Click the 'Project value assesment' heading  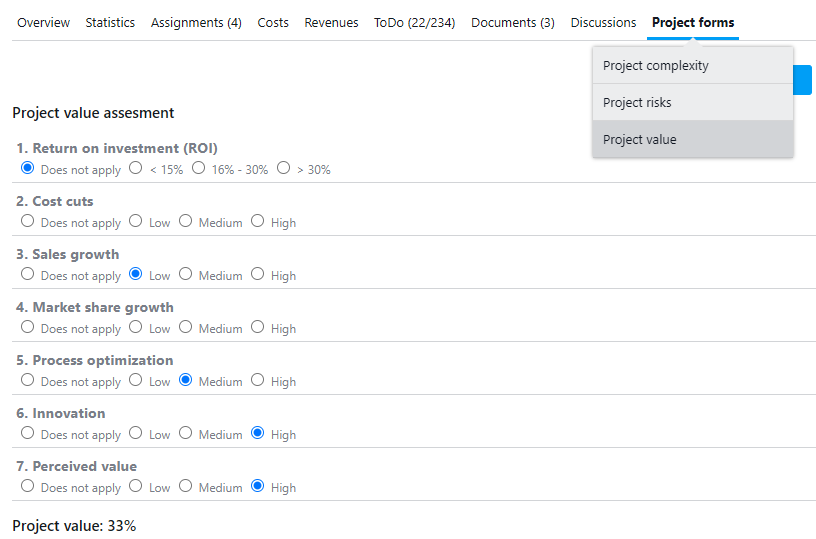click(x=93, y=113)
